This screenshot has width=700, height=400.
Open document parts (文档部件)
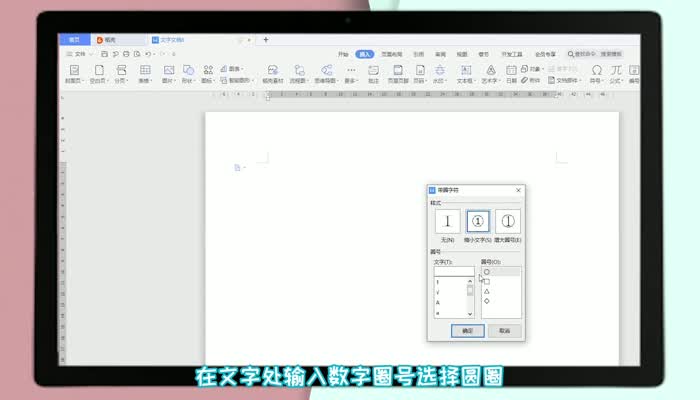point(564,80)
